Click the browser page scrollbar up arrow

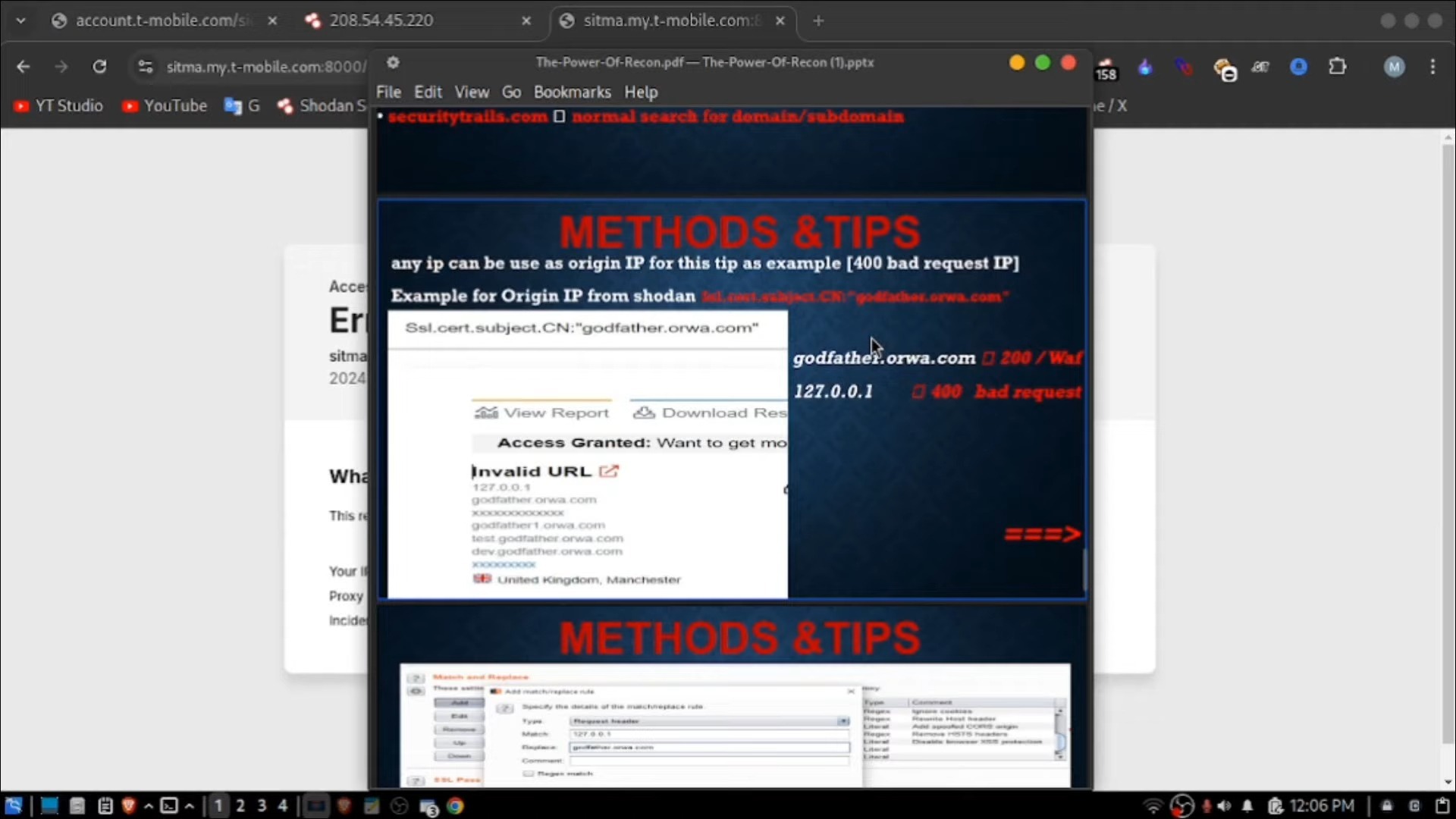(1448, 137)
